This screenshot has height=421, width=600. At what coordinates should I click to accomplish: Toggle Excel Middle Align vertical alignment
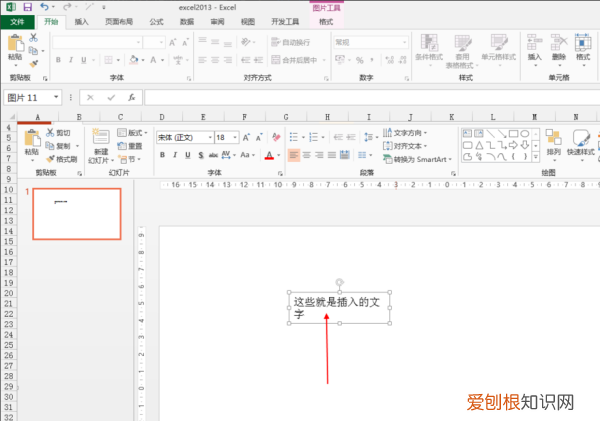[215, 41]
